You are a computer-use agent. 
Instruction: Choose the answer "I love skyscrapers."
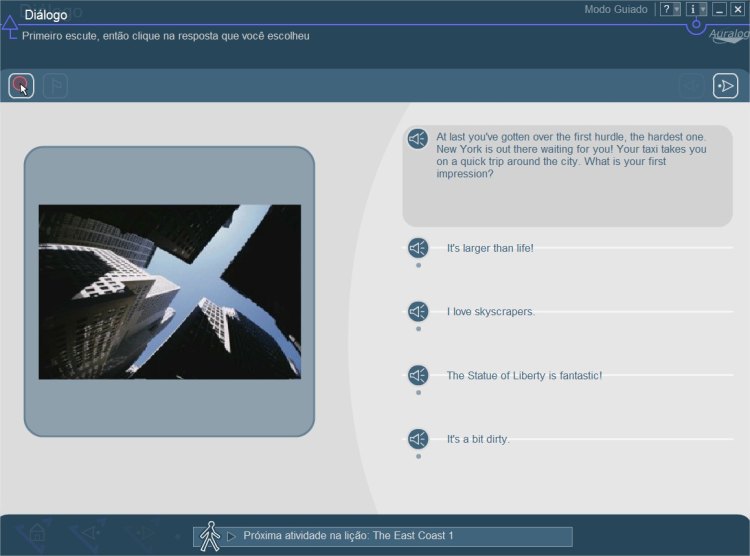click(490, 311)
